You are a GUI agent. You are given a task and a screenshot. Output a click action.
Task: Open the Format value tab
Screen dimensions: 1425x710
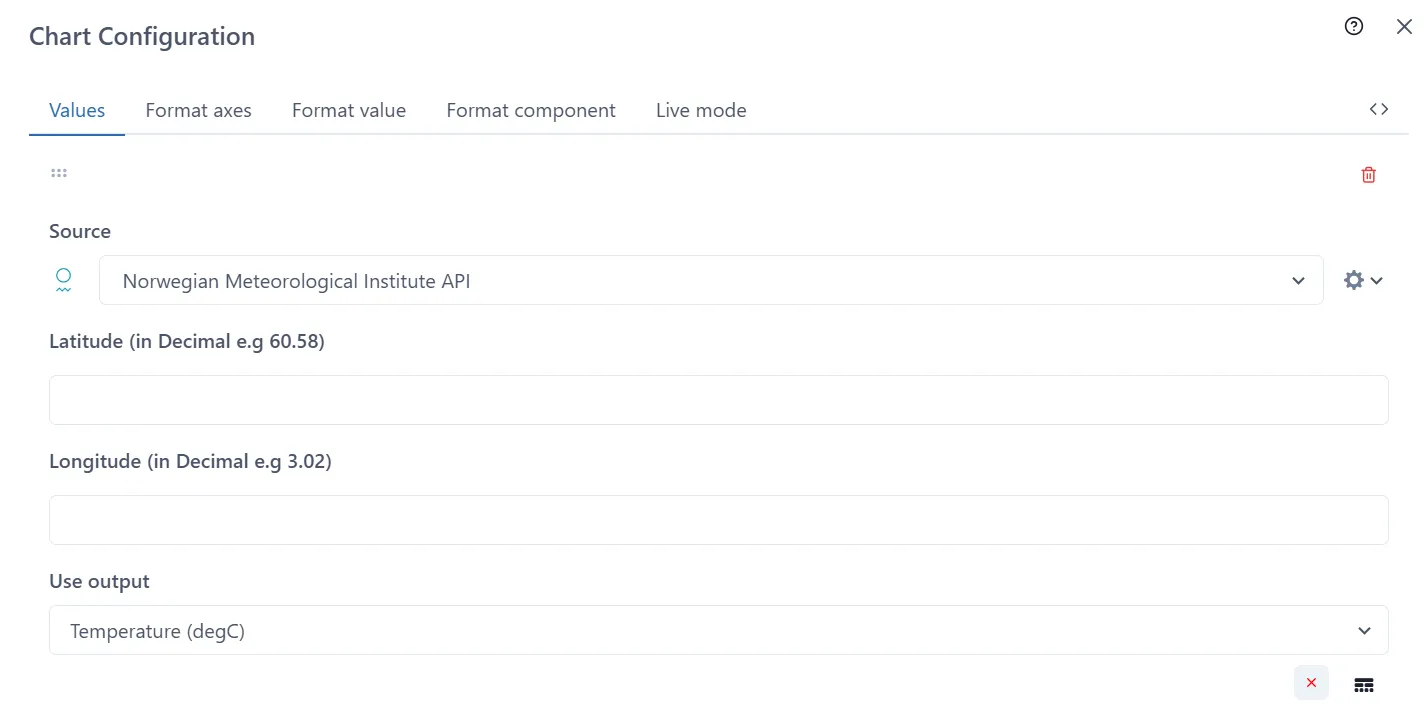point(349,110)
